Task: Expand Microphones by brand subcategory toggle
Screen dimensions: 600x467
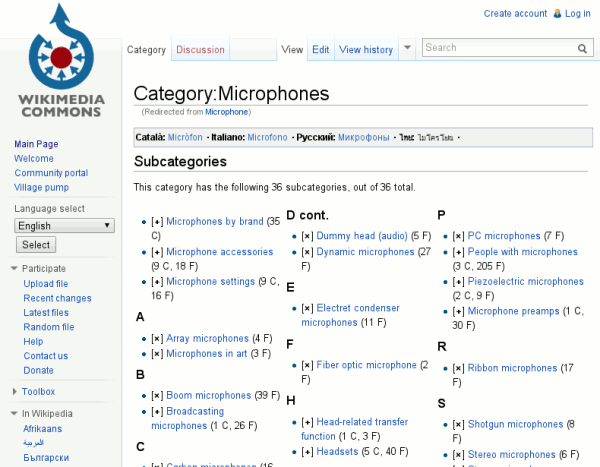Action: [156, 222]
